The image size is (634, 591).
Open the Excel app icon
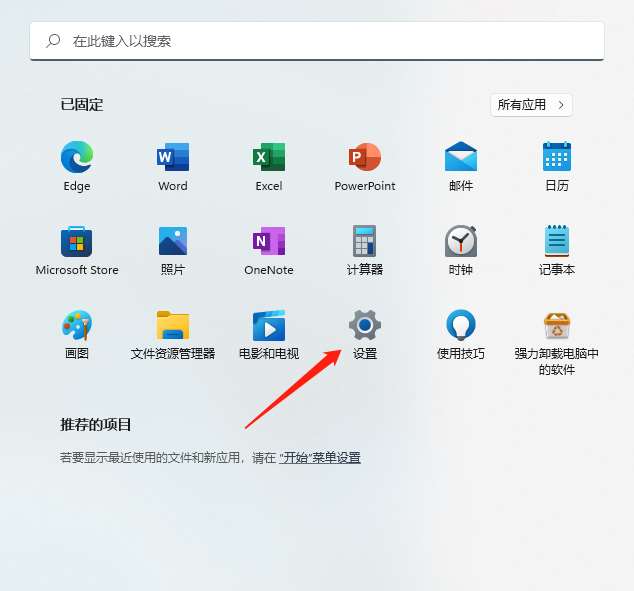click(x=269, y=157)
